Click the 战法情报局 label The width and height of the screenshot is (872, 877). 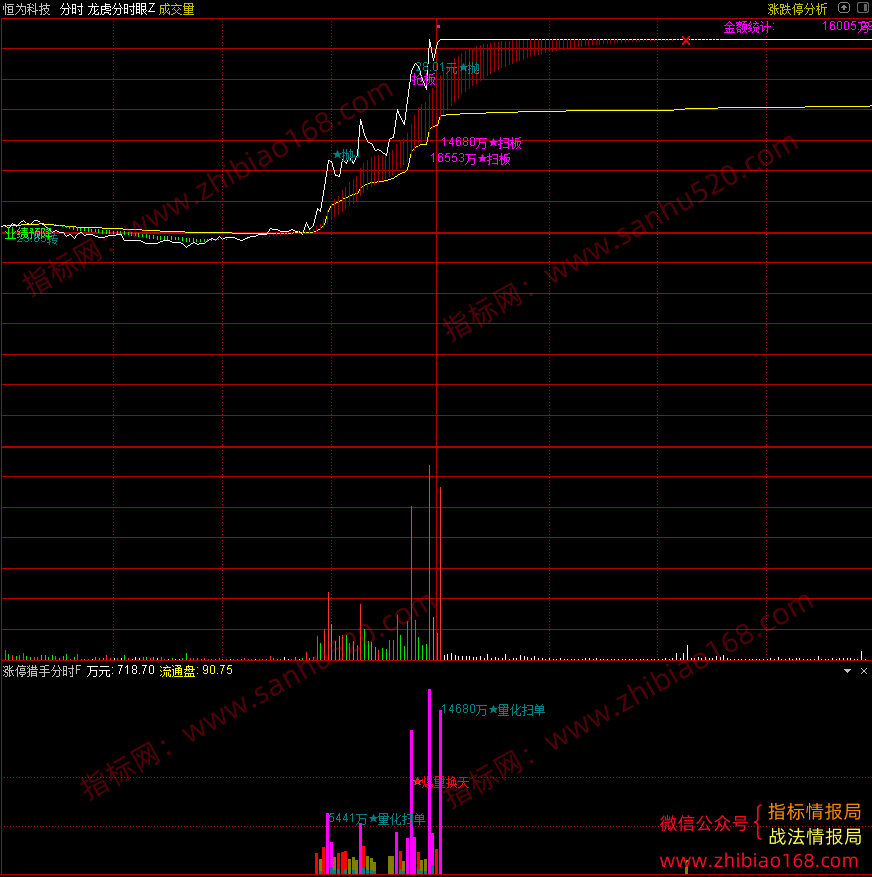(x=814, y=836)
